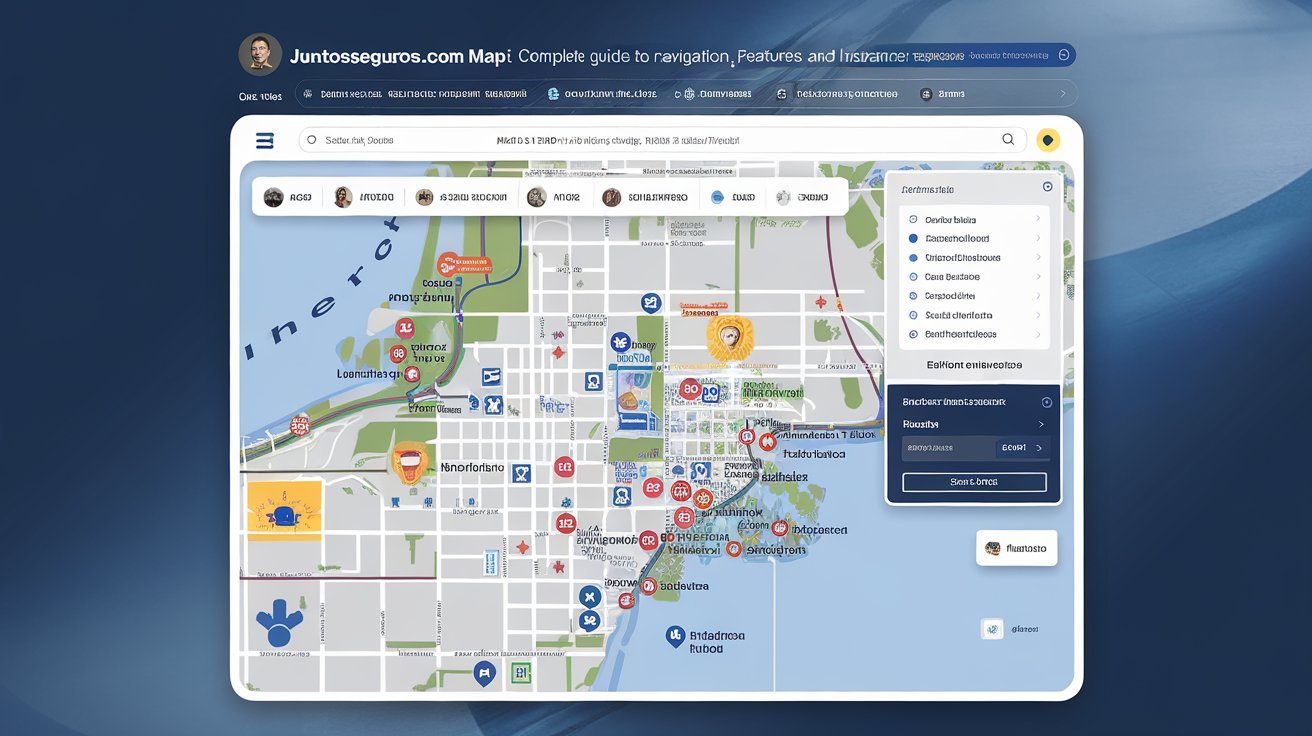Screen dimensions: 1312x736
Task: Select the radio circle on the seventh right-panel row
Action: pyautogui.click(x=913, y=334)
